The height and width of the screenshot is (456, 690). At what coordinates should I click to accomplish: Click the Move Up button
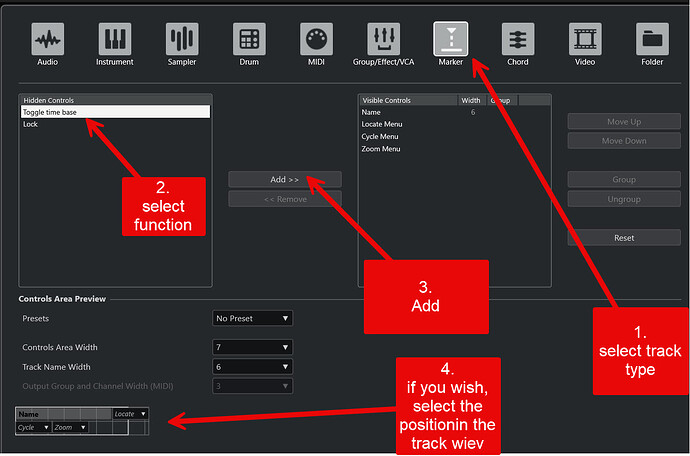[624, 121]
